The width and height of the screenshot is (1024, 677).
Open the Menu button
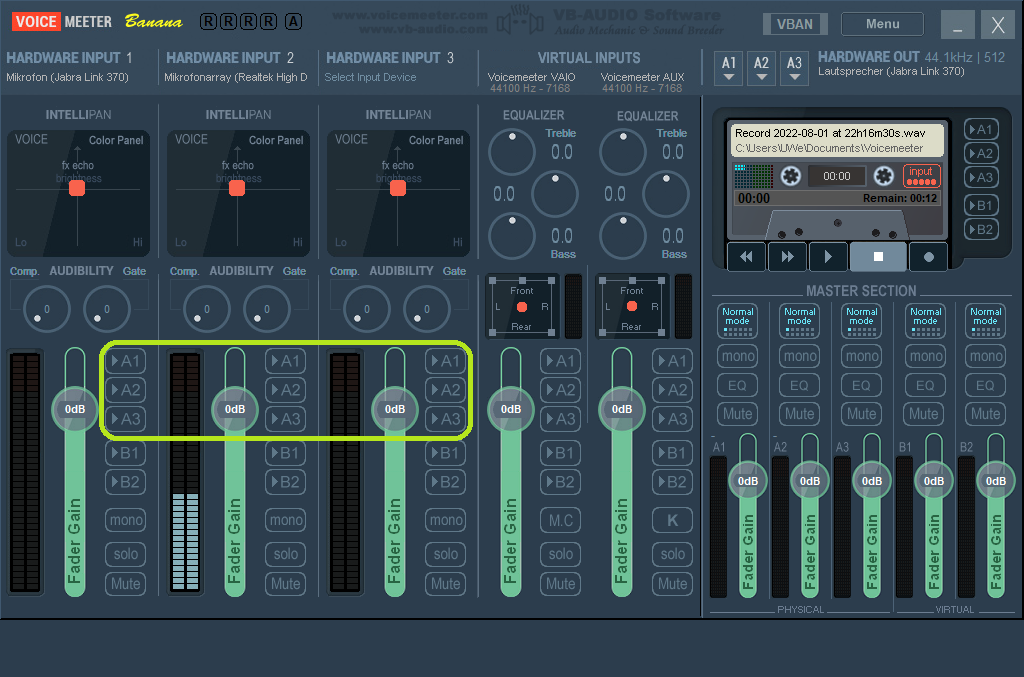point(882,24)
